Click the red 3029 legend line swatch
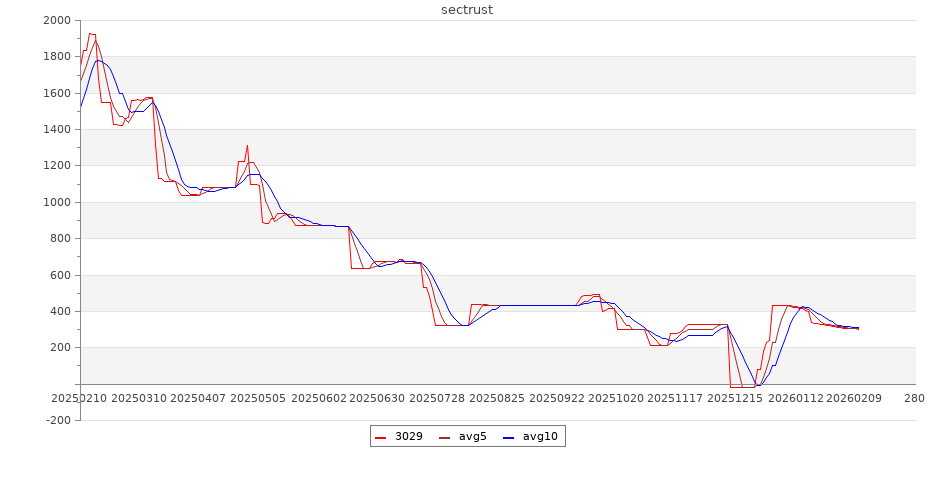The image size is (935, 500). pos(381,437)
